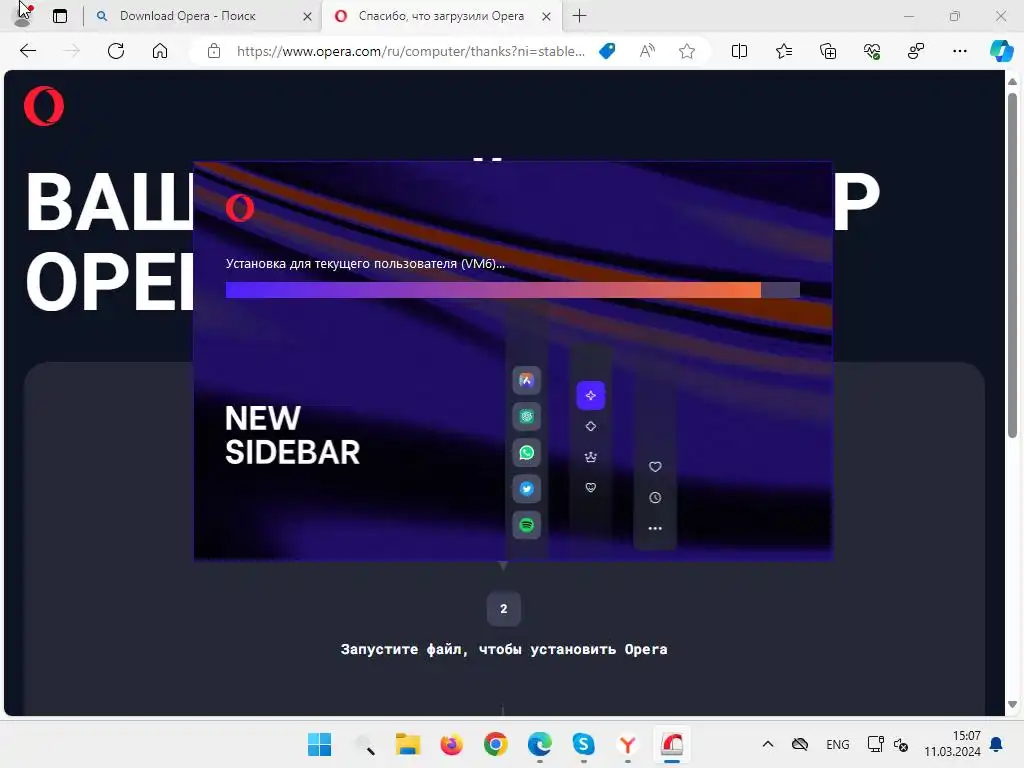Image resolution: width=1024 pixels, height=768 pixels.
Task: Click the installer progress bar
Action: (x=513, y=290)
